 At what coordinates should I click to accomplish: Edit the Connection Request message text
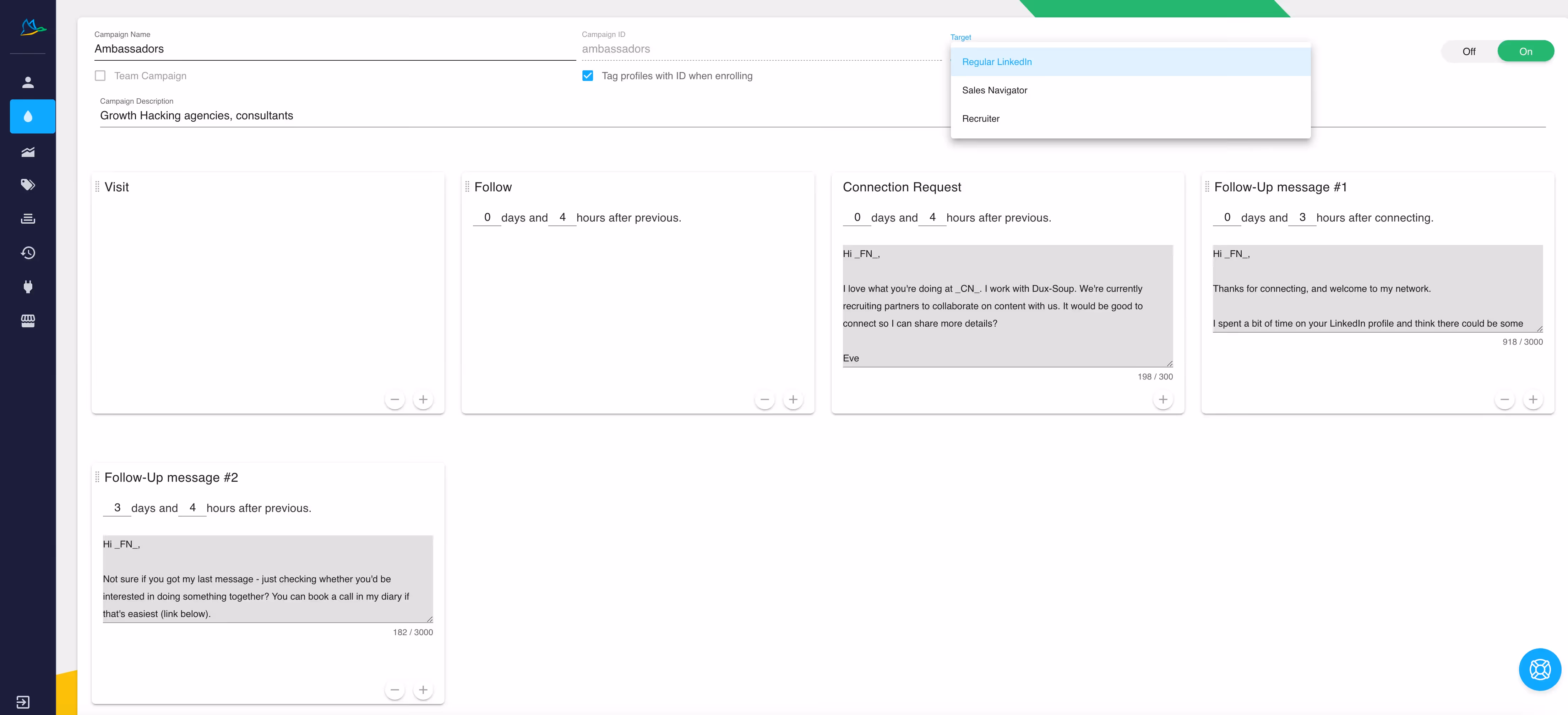(1007, 305)
